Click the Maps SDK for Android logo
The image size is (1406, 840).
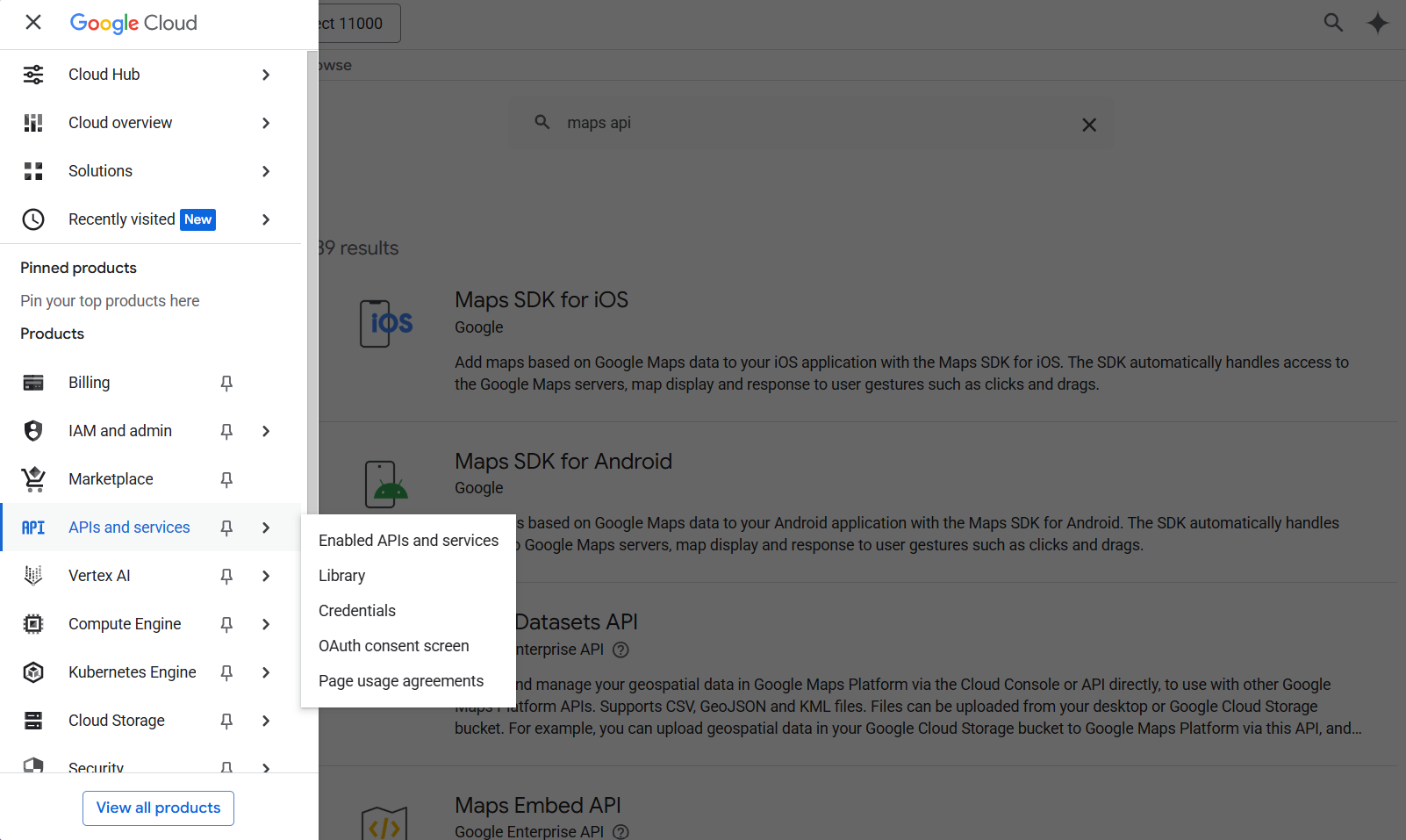[x=387, y=485]
